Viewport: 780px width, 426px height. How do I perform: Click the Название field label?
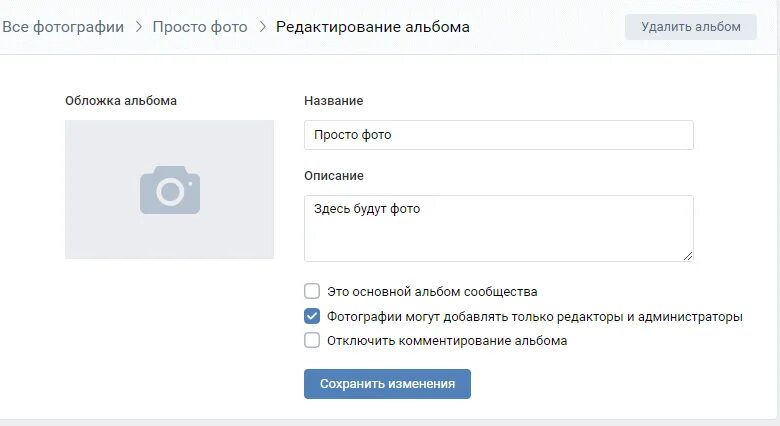tap(334, 101)
